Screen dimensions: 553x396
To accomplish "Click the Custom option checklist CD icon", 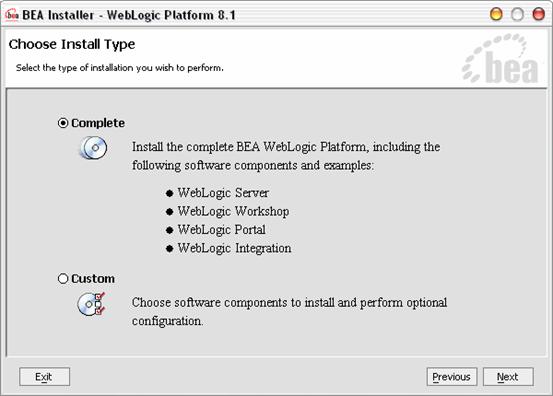I will pos(92,304).
